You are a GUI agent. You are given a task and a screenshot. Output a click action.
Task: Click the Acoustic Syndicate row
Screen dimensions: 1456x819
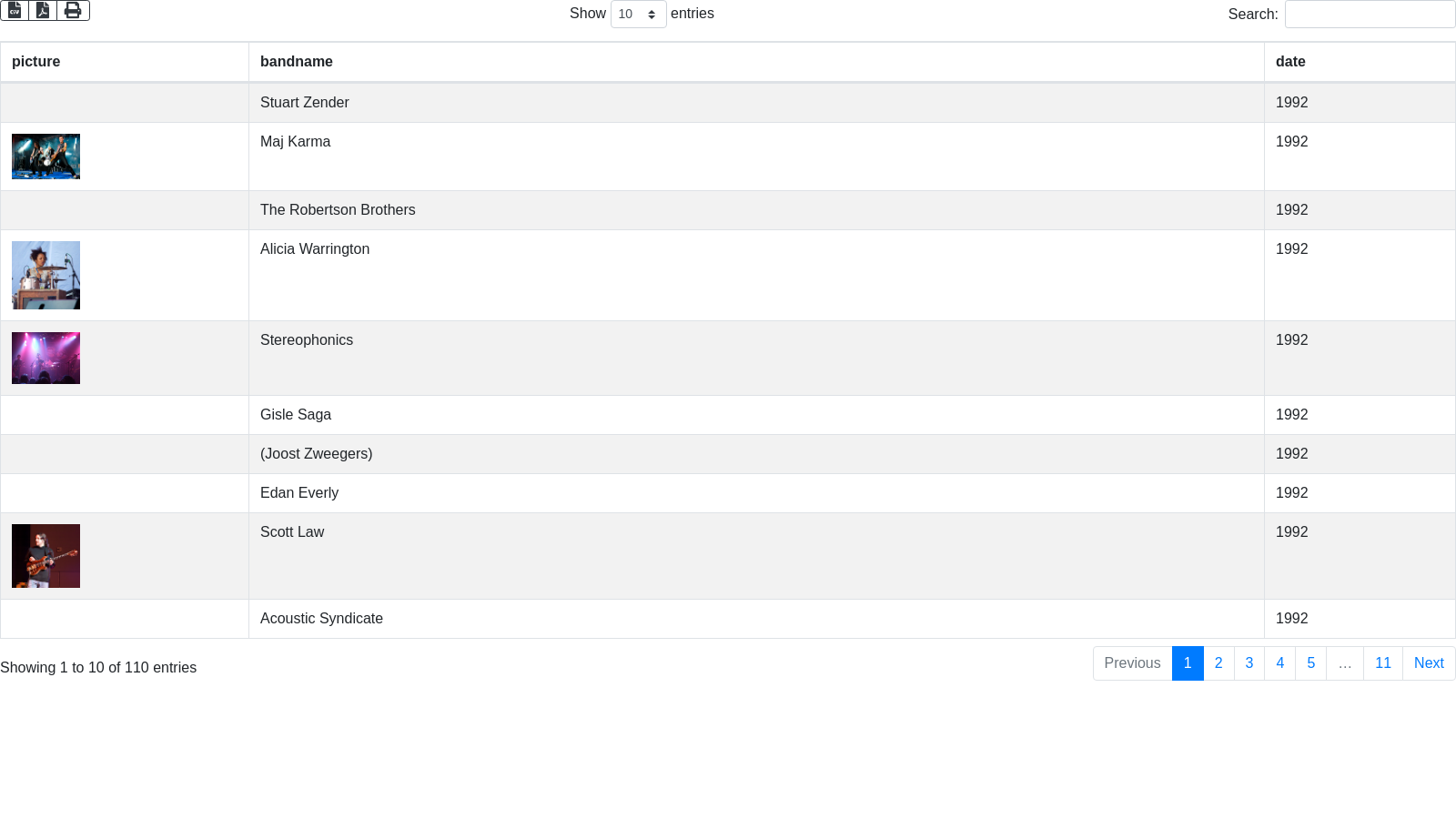coord(321,619)
